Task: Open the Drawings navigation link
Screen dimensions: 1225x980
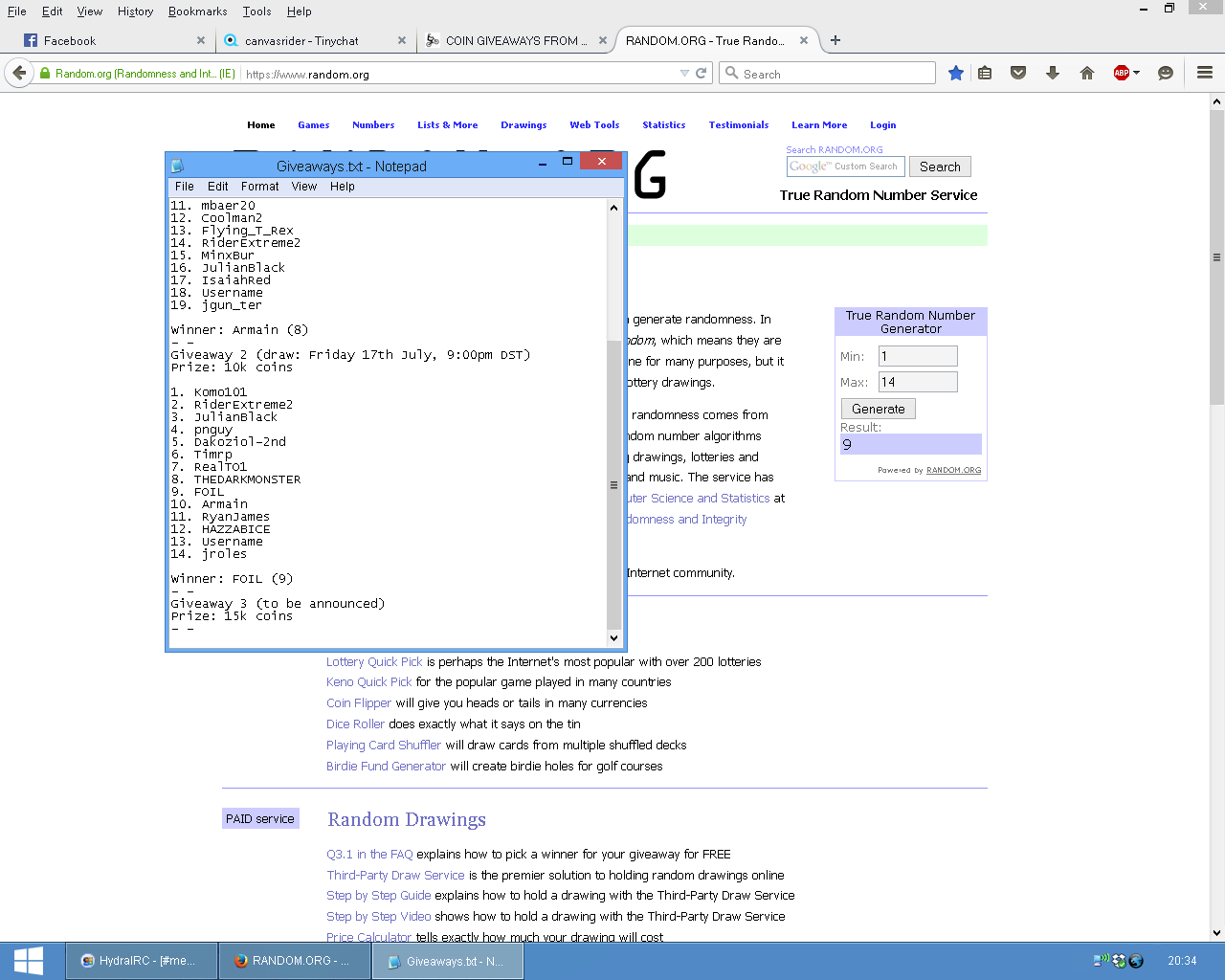Action: coord(523,125)
